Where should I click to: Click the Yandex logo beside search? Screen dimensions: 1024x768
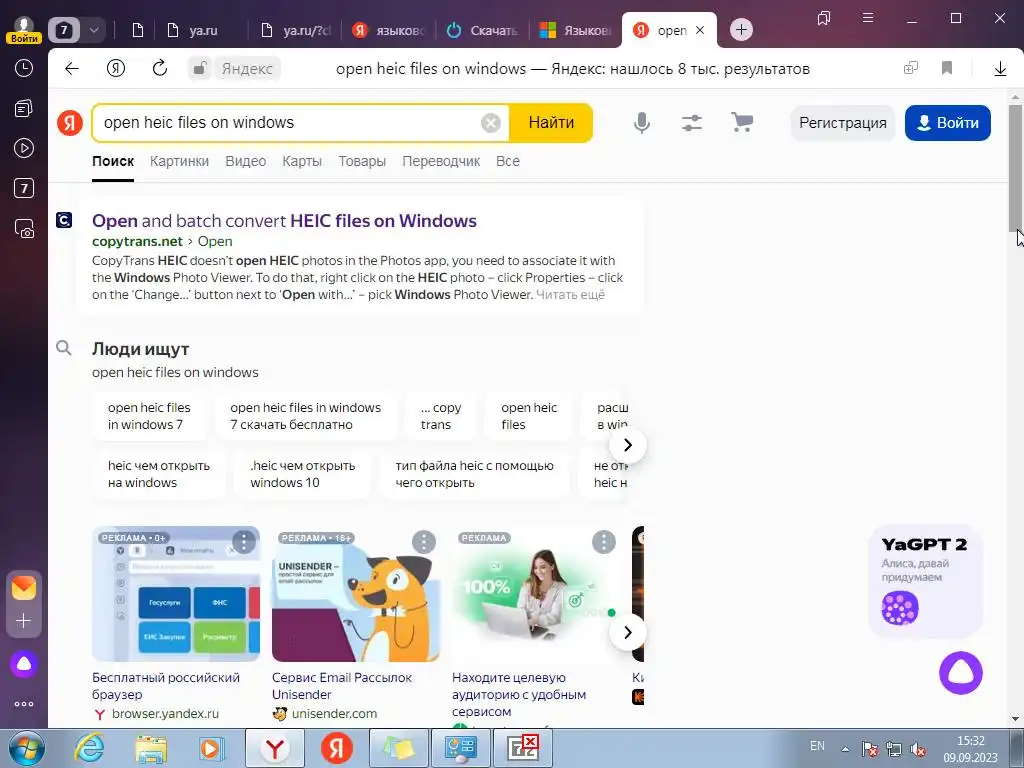click(x=70, y=123)
